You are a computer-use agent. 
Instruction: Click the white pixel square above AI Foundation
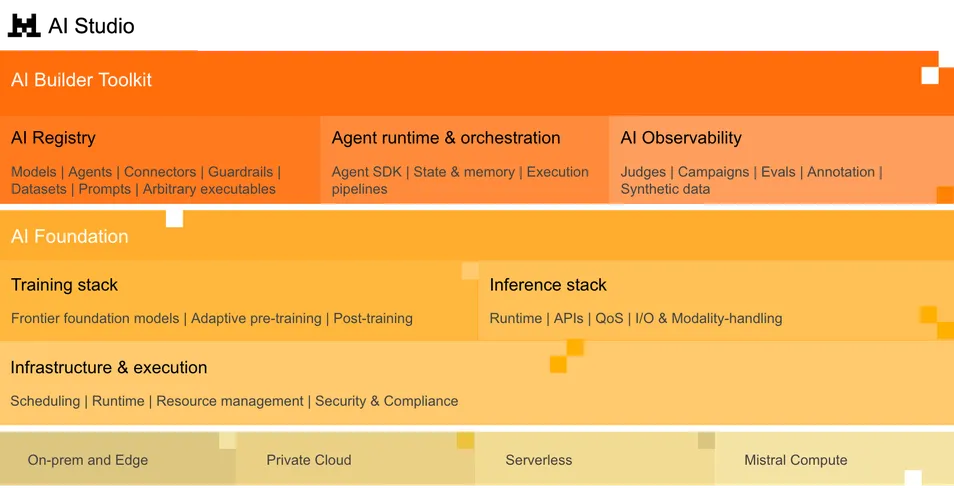(x=174, y=218)
